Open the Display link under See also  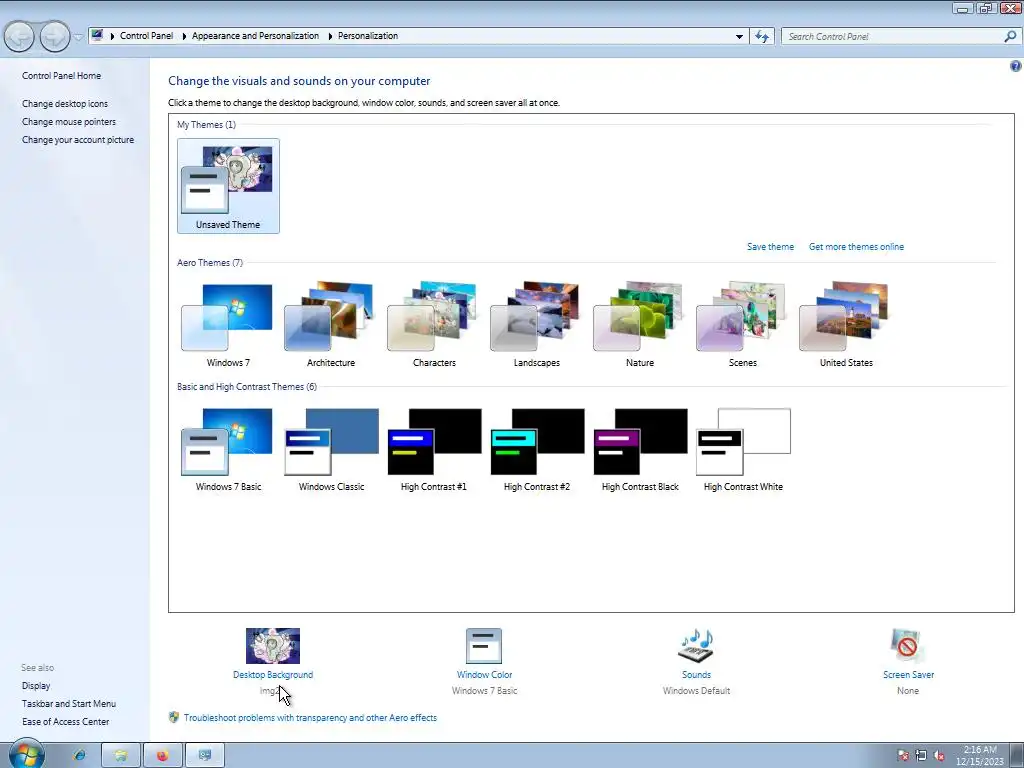click(36, 686)
